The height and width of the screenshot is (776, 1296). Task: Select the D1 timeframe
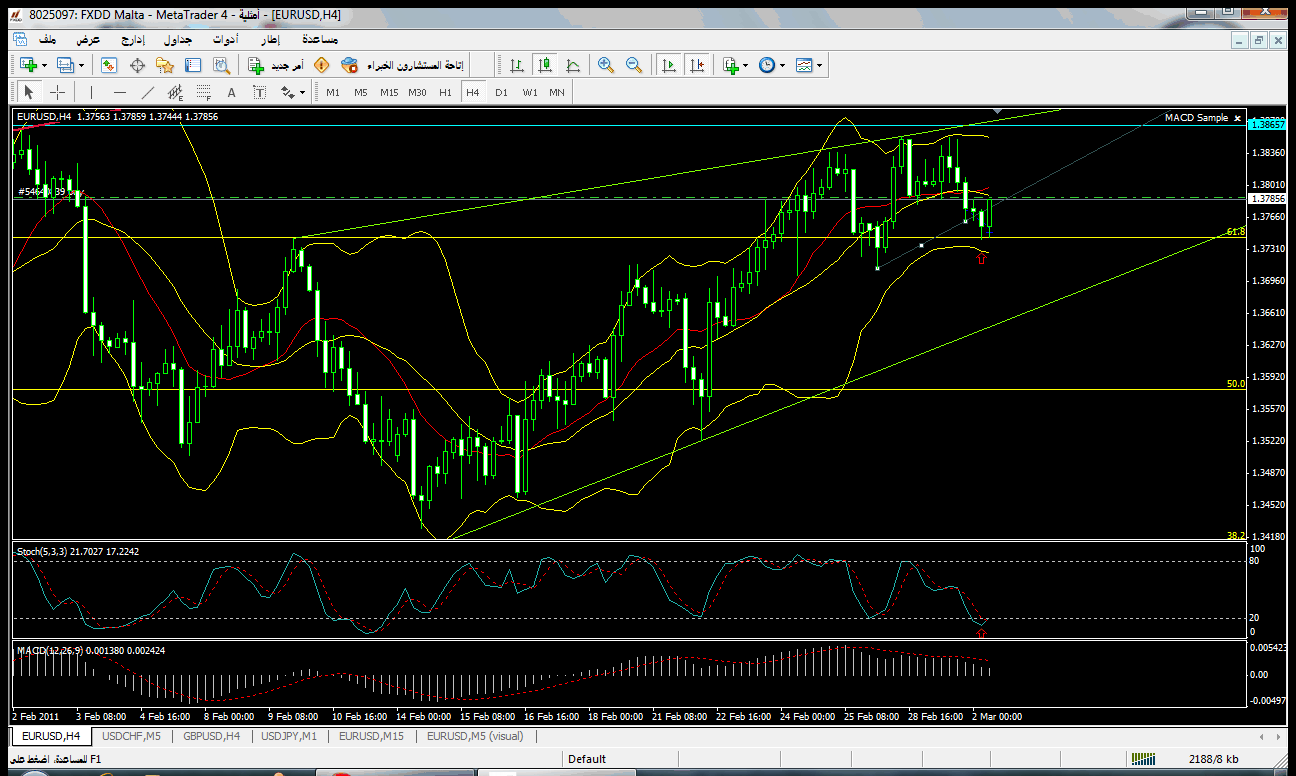coord(501,92)
